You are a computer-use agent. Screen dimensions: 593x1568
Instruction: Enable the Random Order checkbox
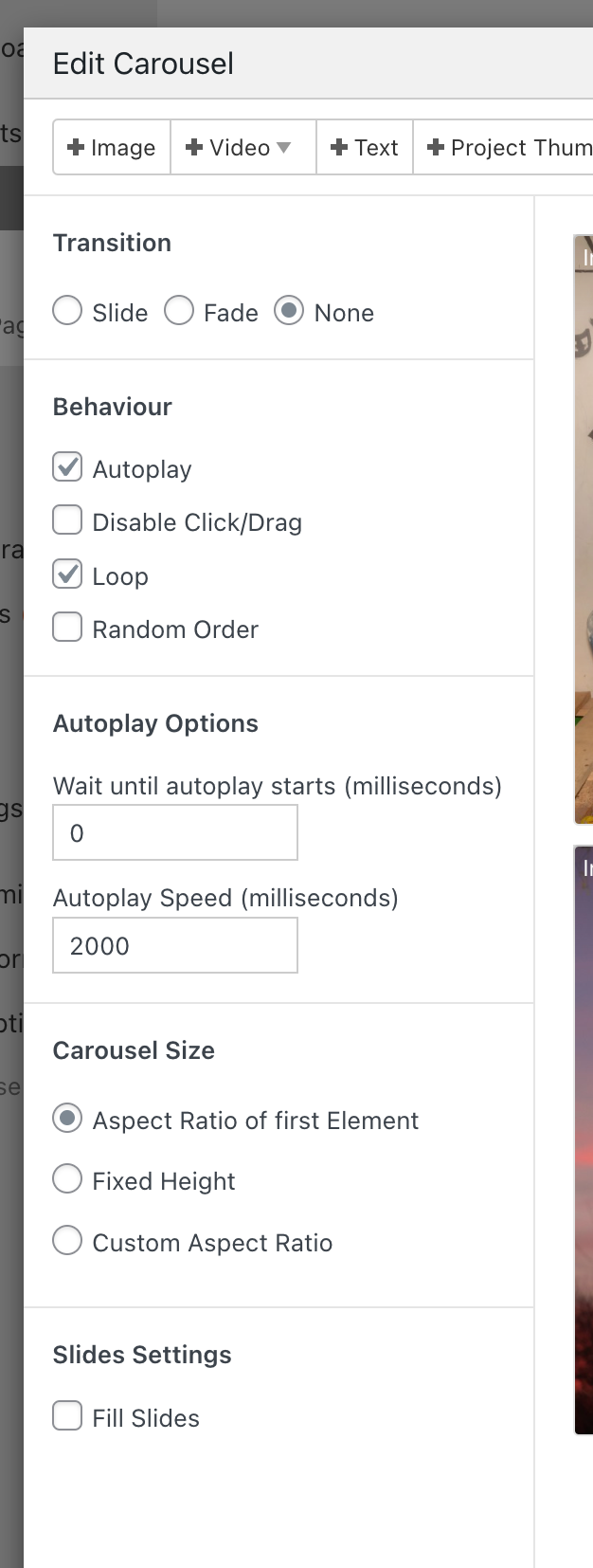(x=67, y=627)
